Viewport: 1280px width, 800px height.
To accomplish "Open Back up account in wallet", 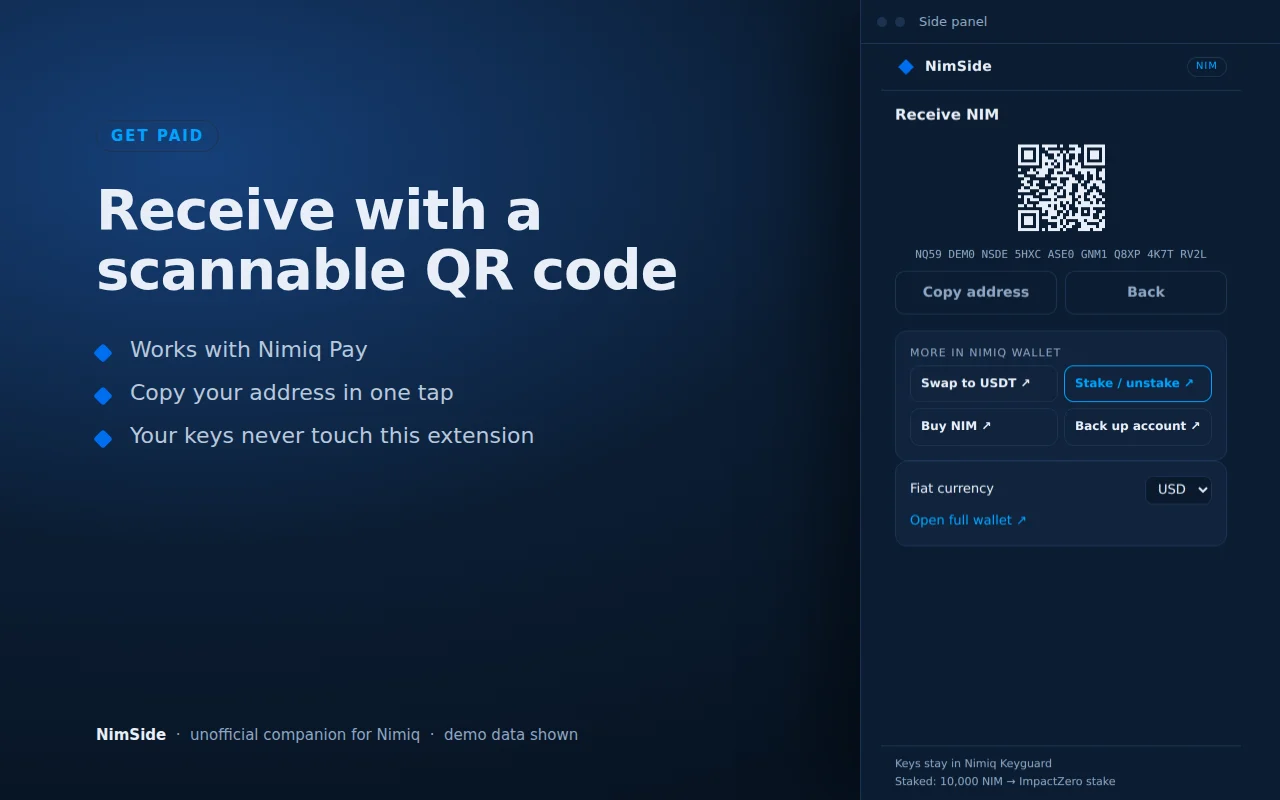I will tap(1138, 427).
